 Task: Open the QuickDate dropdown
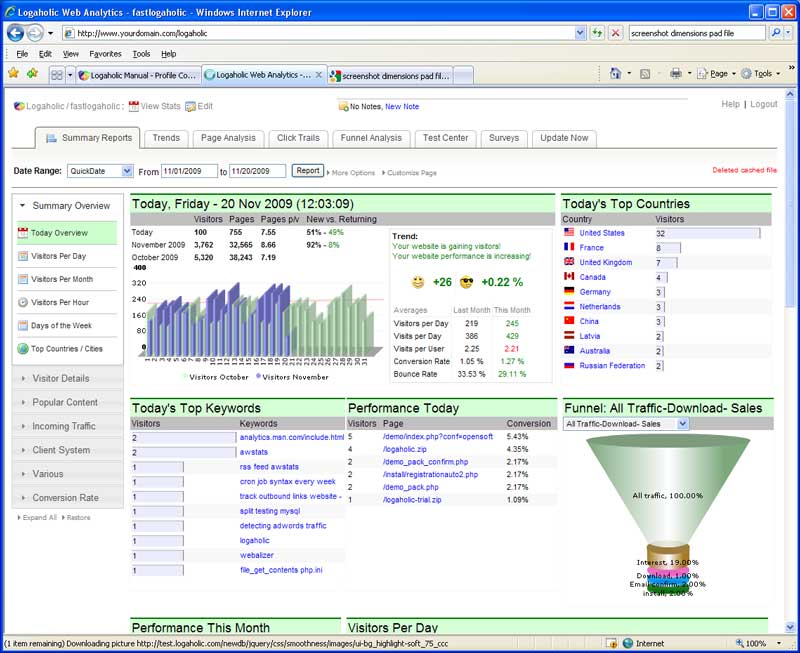pos(127,171)
